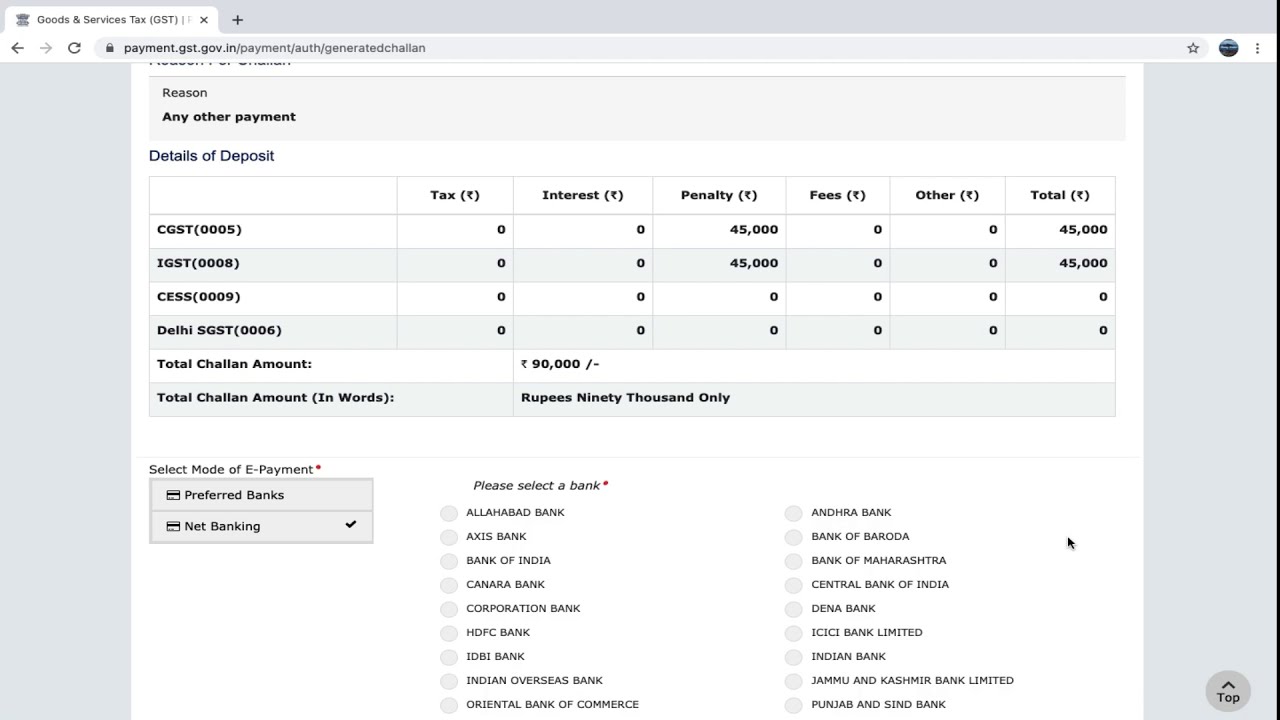This screenshot has height=720, width=1280.
Task: Open a new browser tab
Action: [x=237, y=20]
